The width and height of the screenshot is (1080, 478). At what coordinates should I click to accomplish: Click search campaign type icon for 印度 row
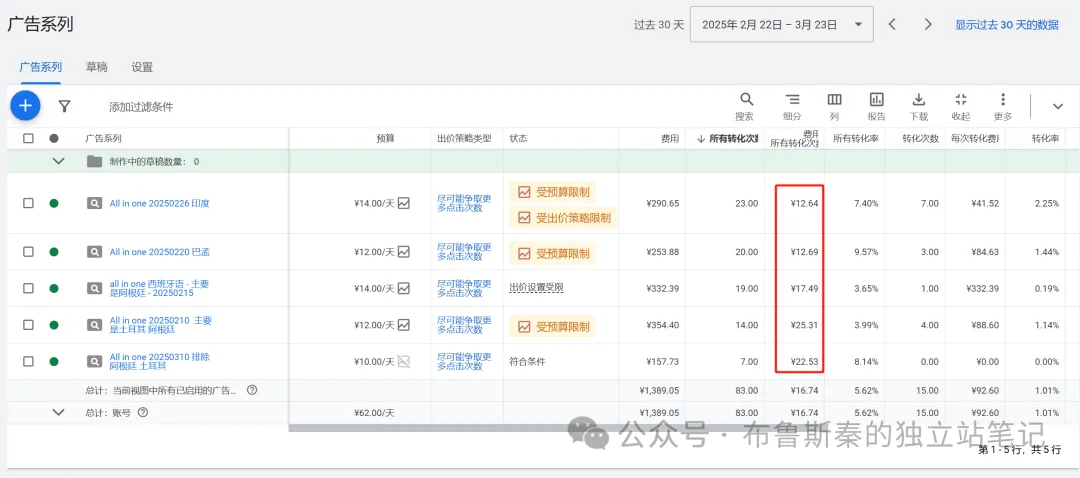(x=94, y=203)
